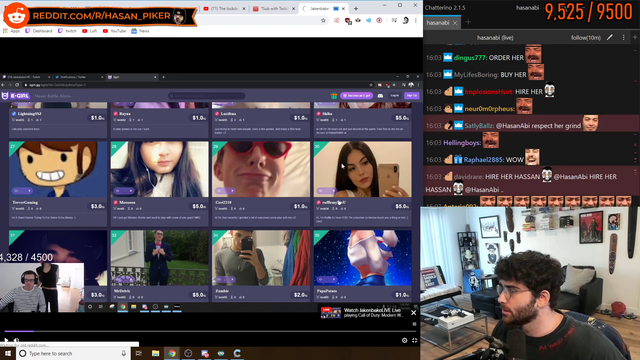640x360 pixels.
Task: Click the Log In button on E-Girl site
Action: point(394,96)
